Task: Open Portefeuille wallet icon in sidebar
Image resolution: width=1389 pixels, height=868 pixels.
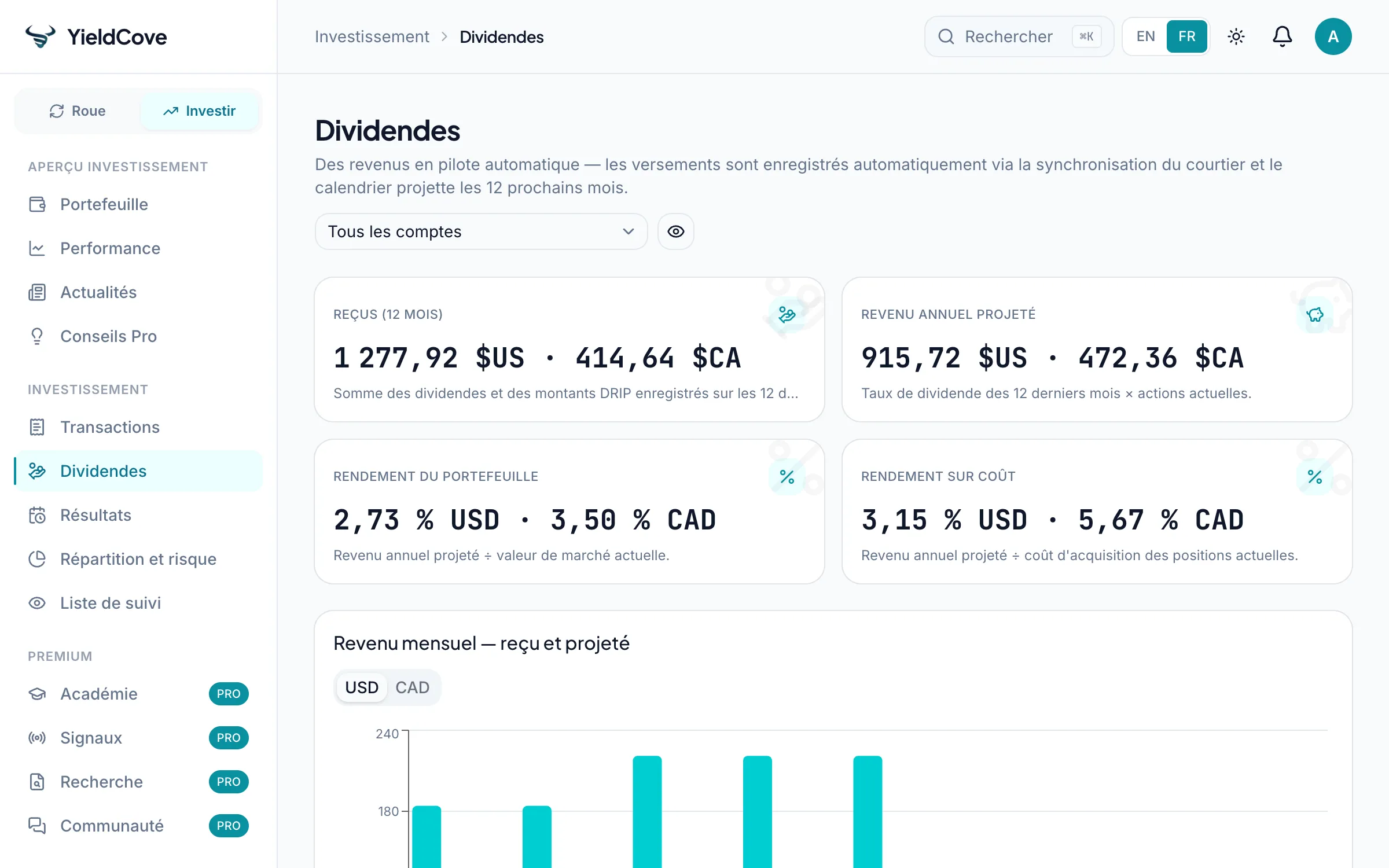Action: [x=37, y=204]
